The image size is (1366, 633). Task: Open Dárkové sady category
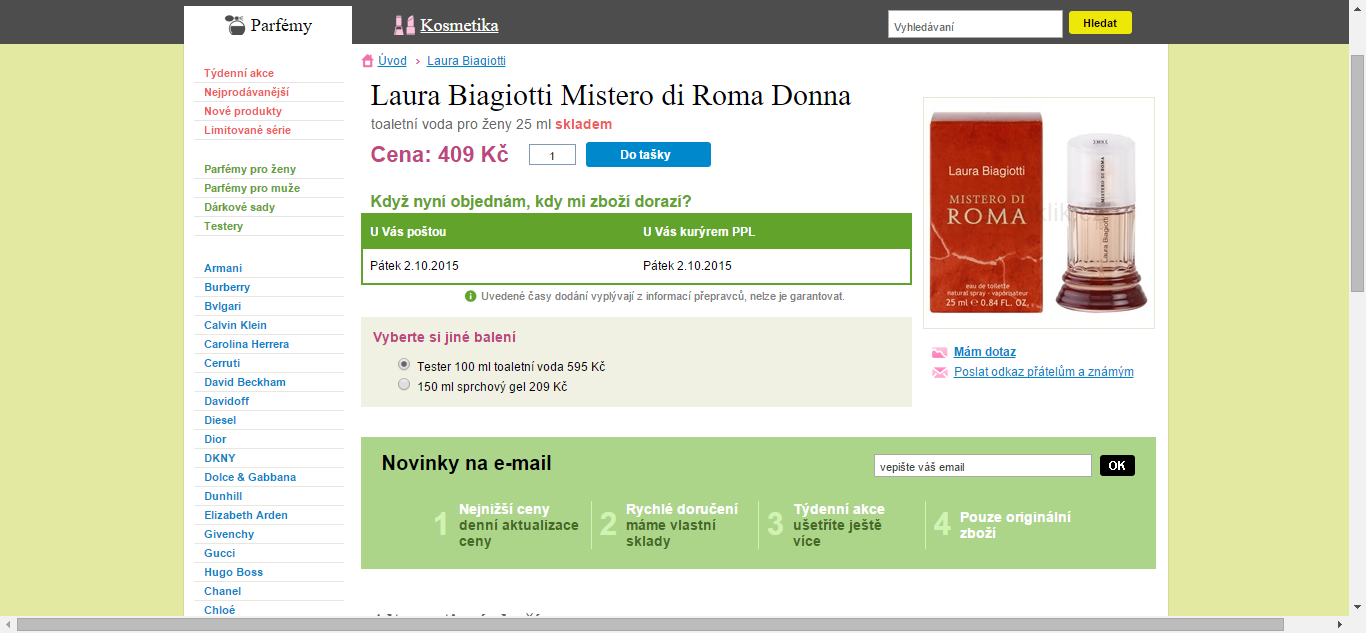click(x=240, y=207)
